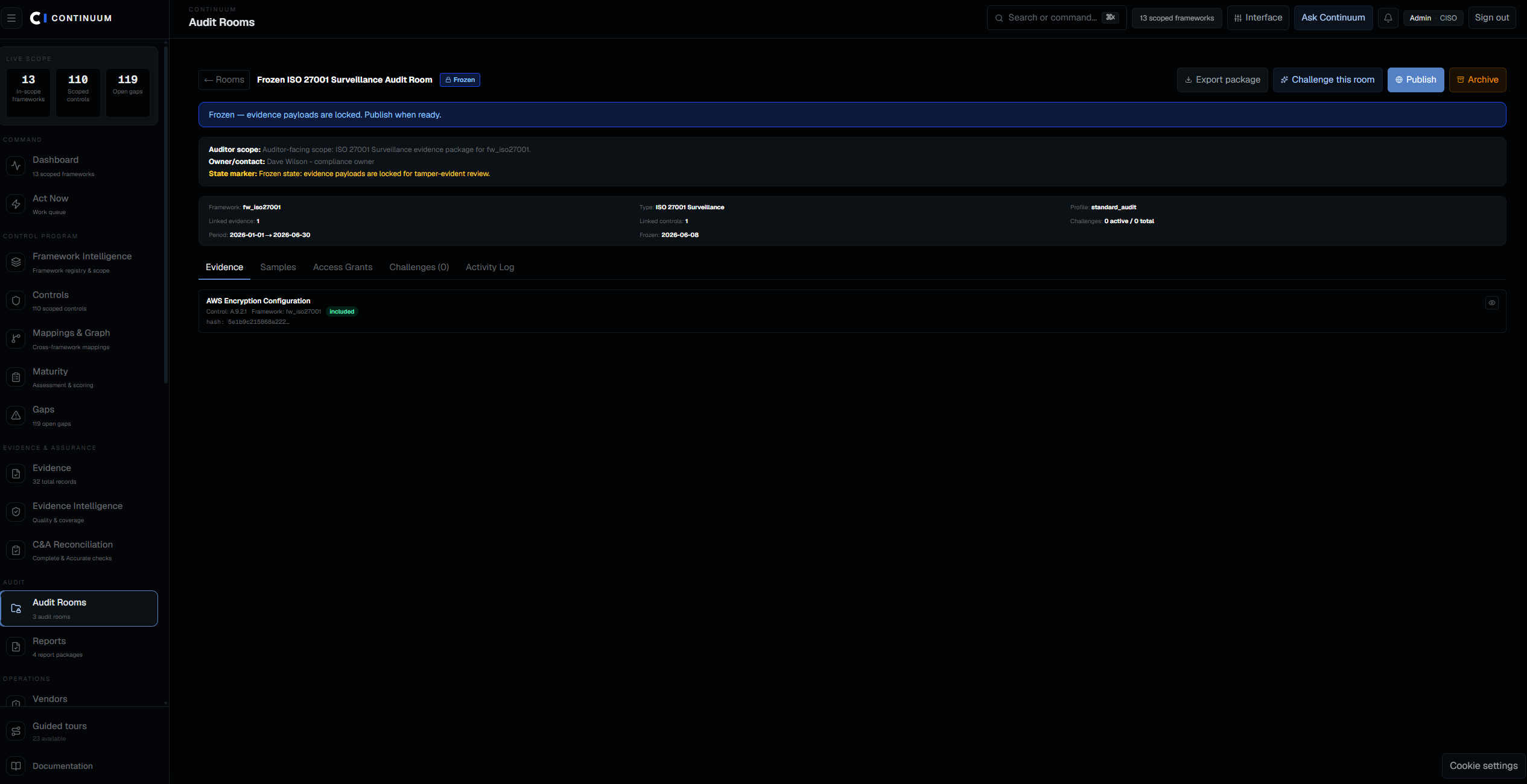Click the Dashboard pulse icon
The image size is (1527, 784).
point(16,165)
